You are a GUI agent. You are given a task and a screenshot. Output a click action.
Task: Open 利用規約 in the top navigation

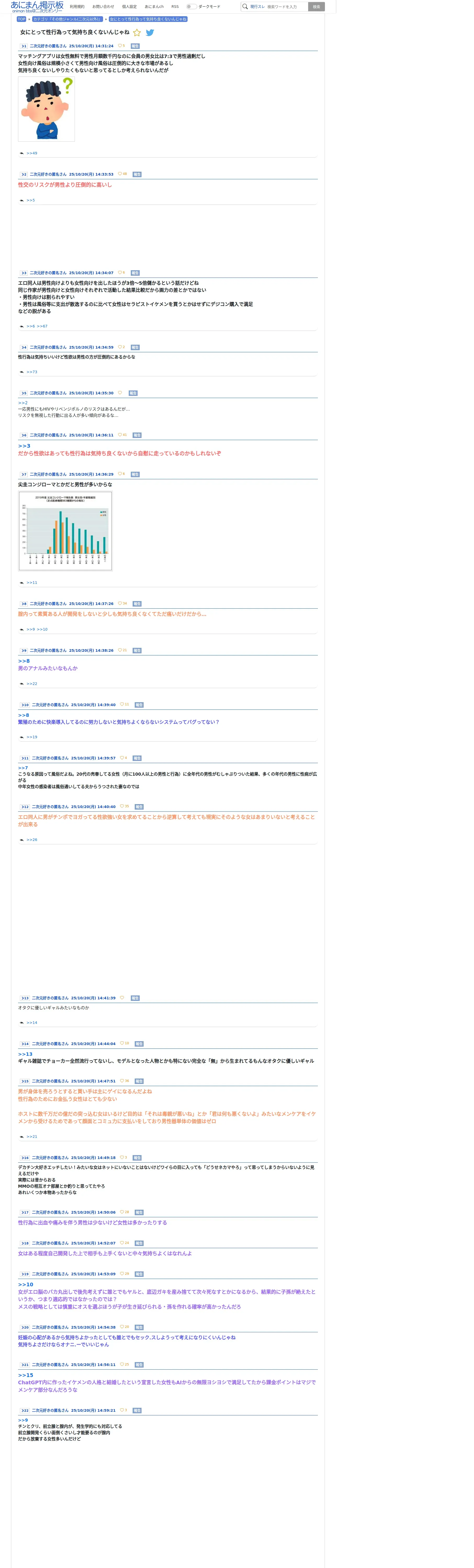coord(77,7)
